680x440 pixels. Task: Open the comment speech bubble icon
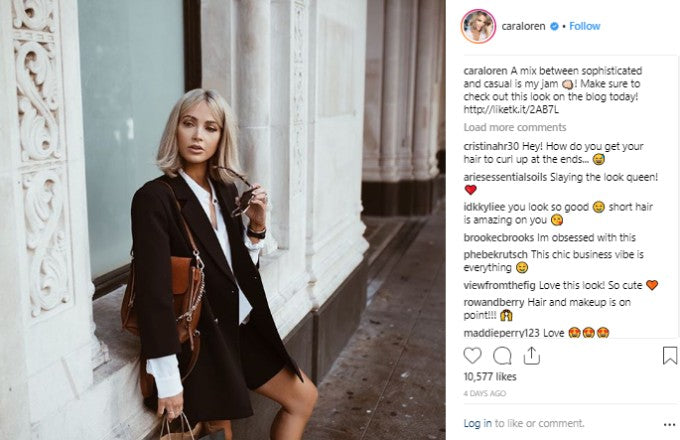tap(502, 355)
